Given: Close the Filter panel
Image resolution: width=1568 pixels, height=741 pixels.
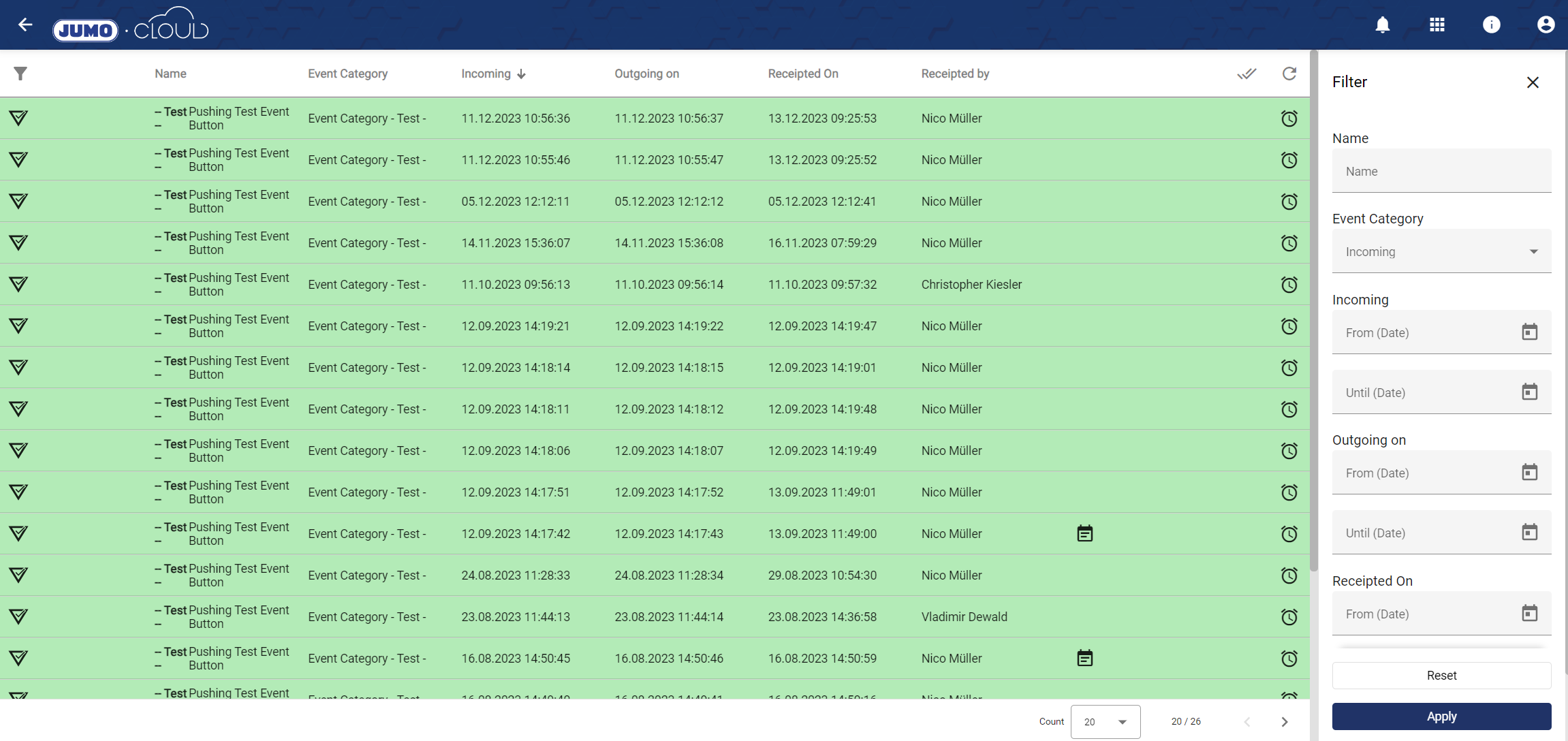Looking at the screenshot, I should pos(1533,82).
